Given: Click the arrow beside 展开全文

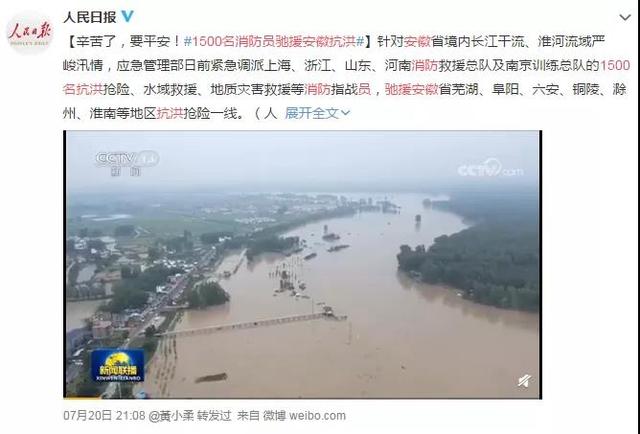Looking at the screenshot, I should click(x=345, y=113).
